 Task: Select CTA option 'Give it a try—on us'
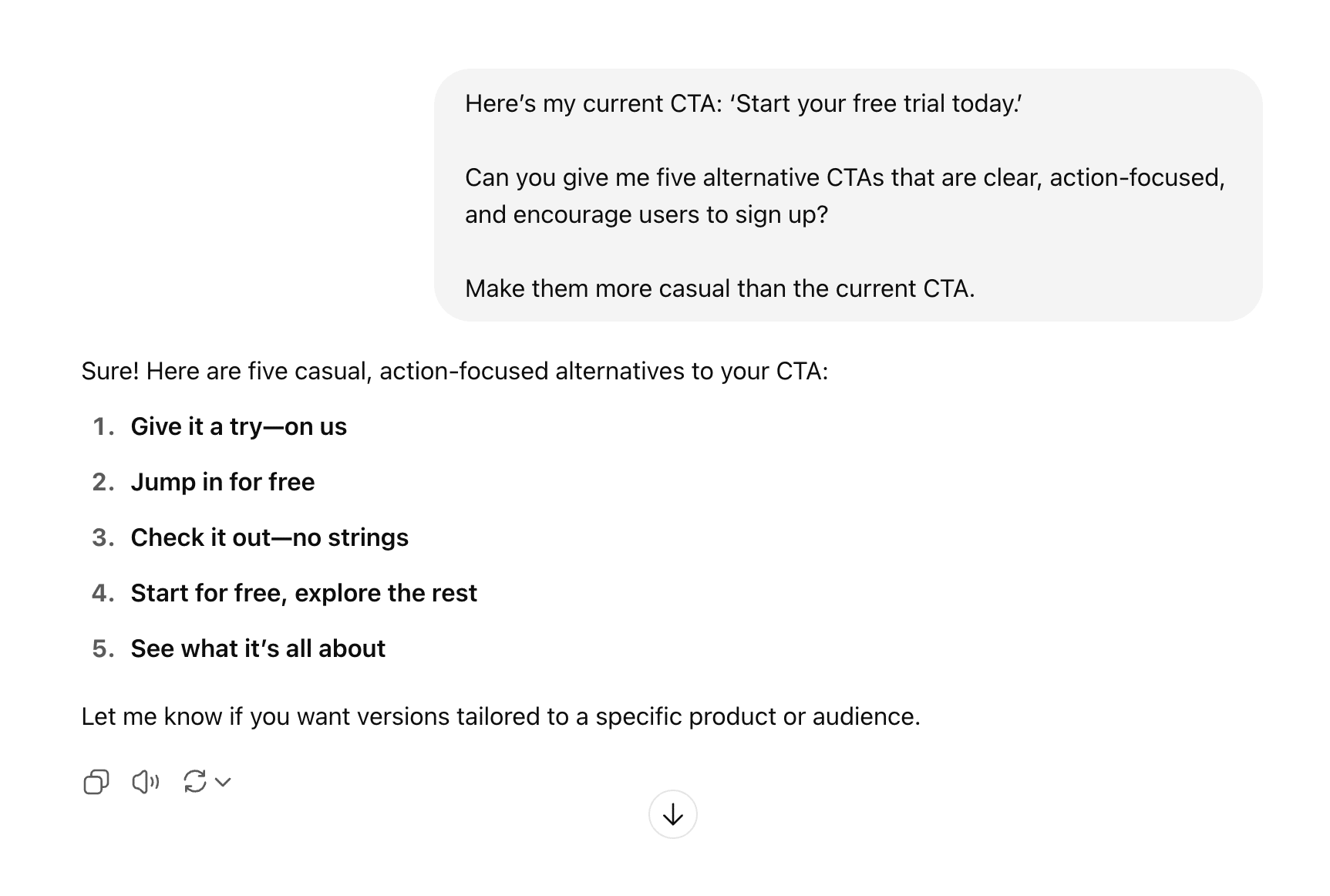click(239, 426)
